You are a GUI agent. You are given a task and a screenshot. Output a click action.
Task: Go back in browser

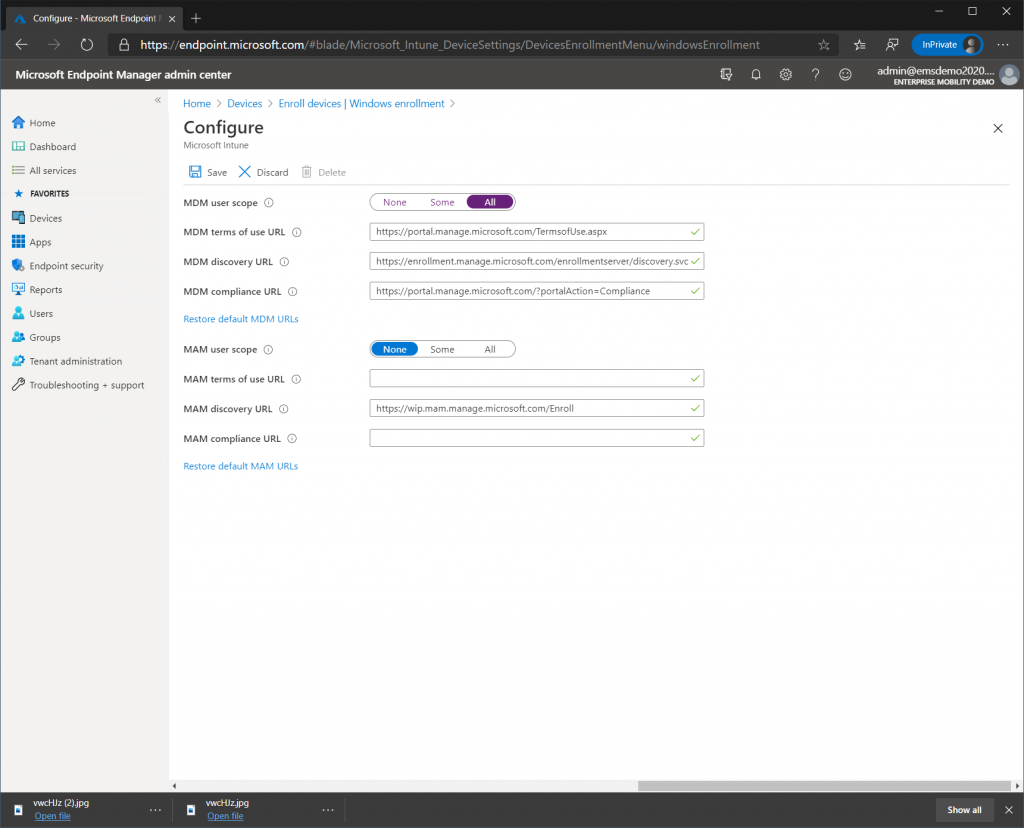[22, 44]
